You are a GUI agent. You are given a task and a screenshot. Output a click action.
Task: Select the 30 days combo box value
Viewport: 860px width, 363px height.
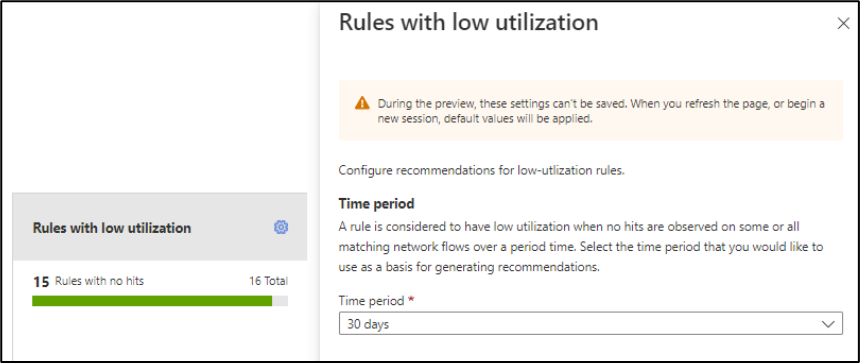(591, 324)
